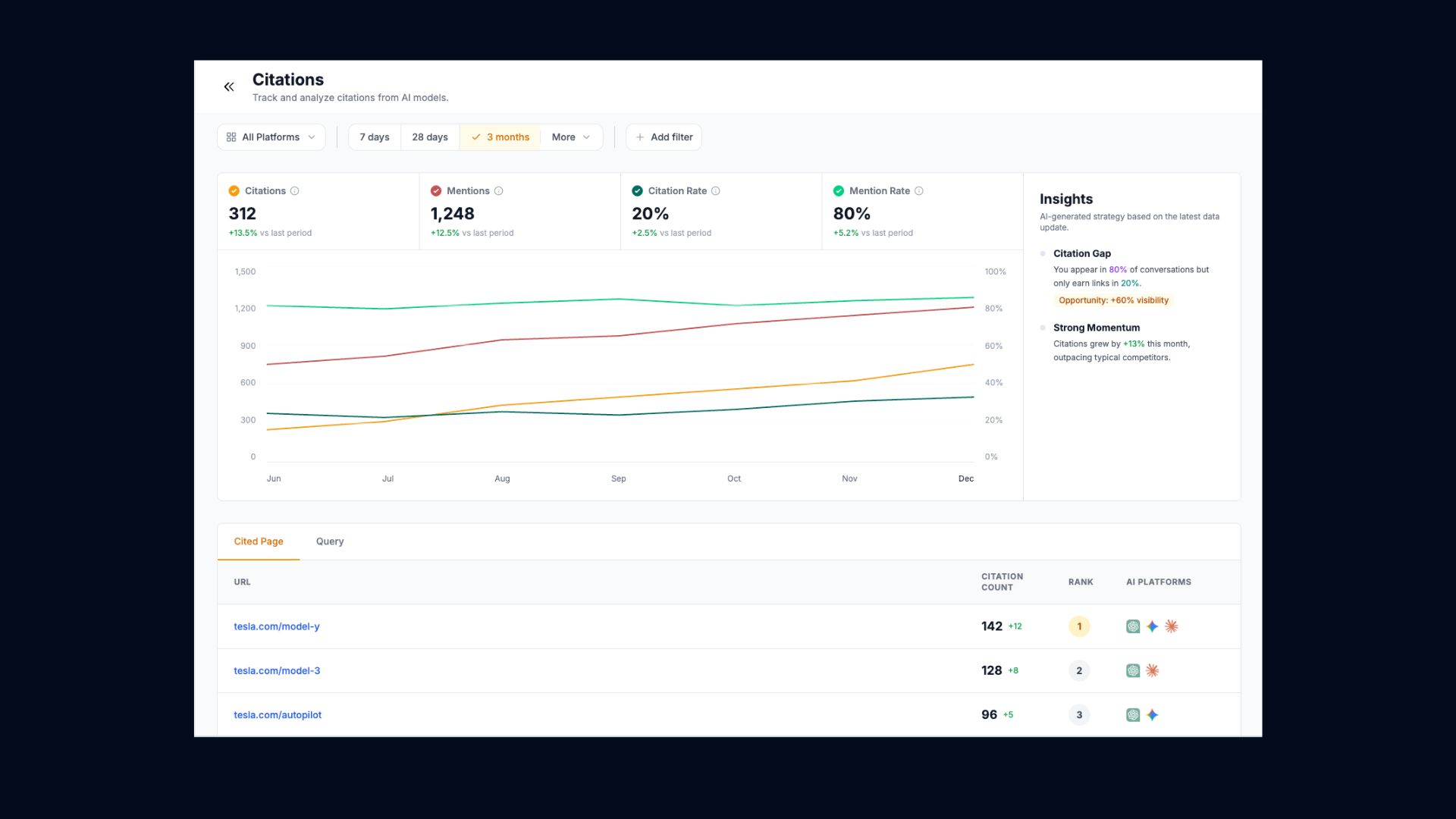Click Citation Count column header
The width and height of the screenshot is (1456, 819).
click(x=1002, y=582)
